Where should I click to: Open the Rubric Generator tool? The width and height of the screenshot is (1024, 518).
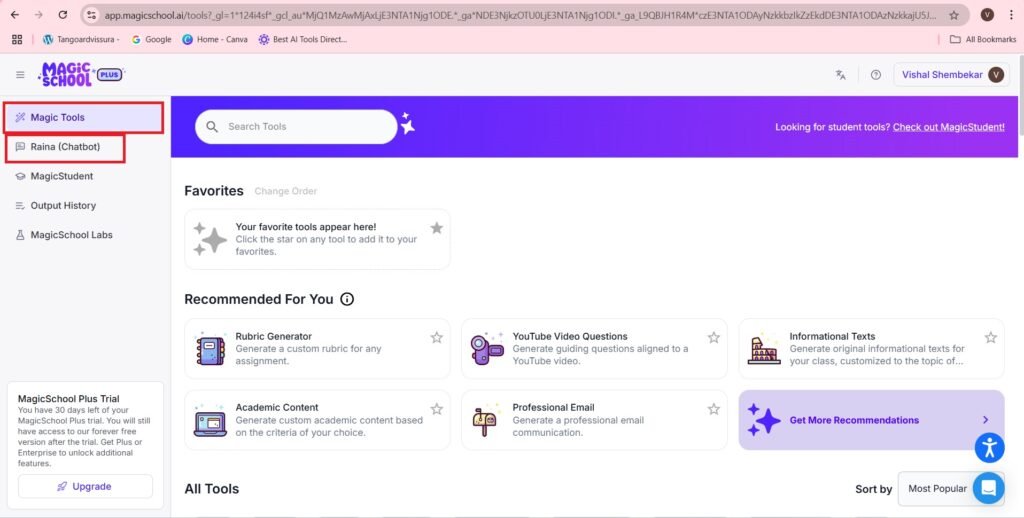(317, 349)
